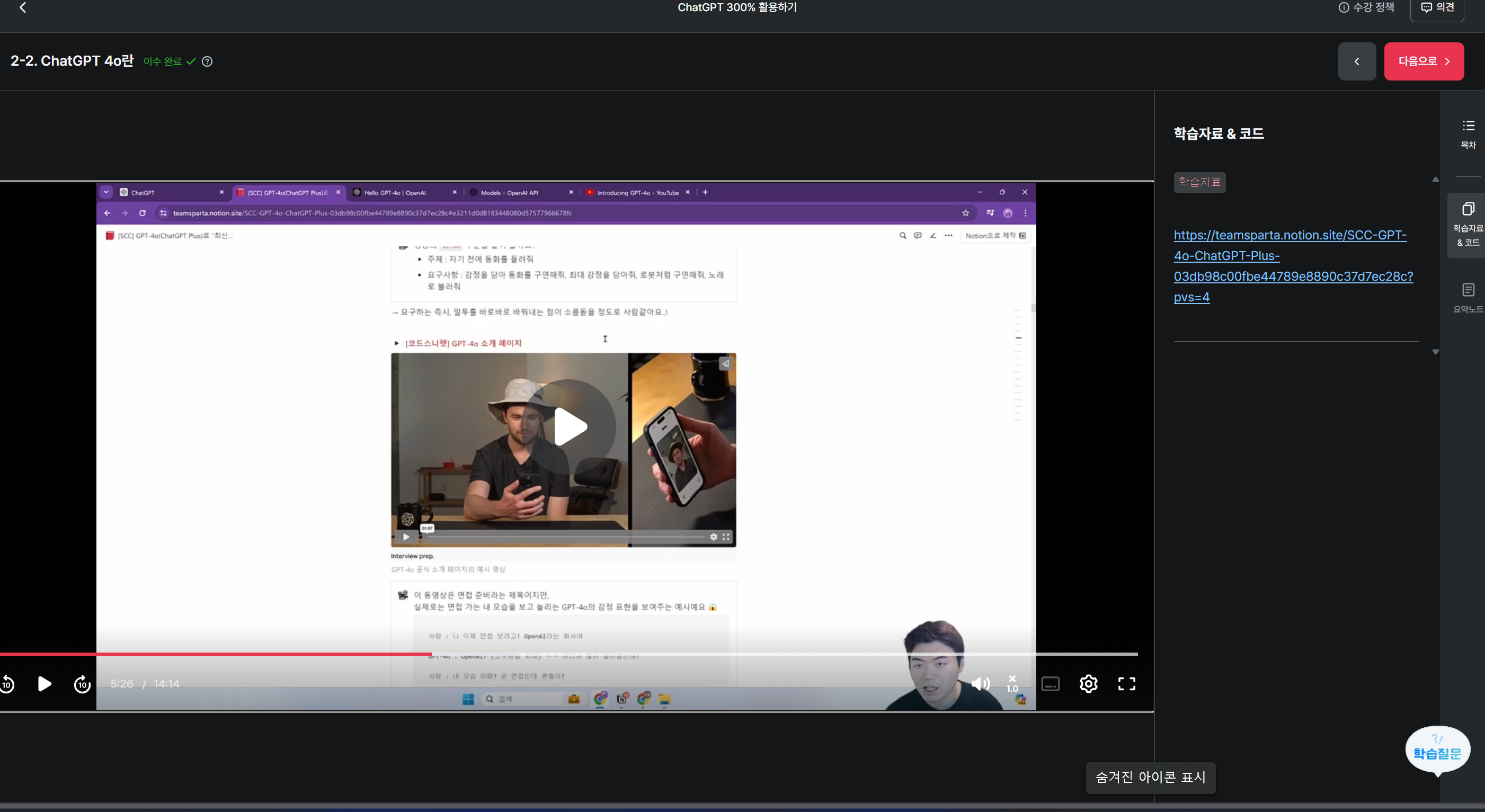Click the Notion edit pencil icon
Screen dimensions: 1485x812
tap(933, 236)
